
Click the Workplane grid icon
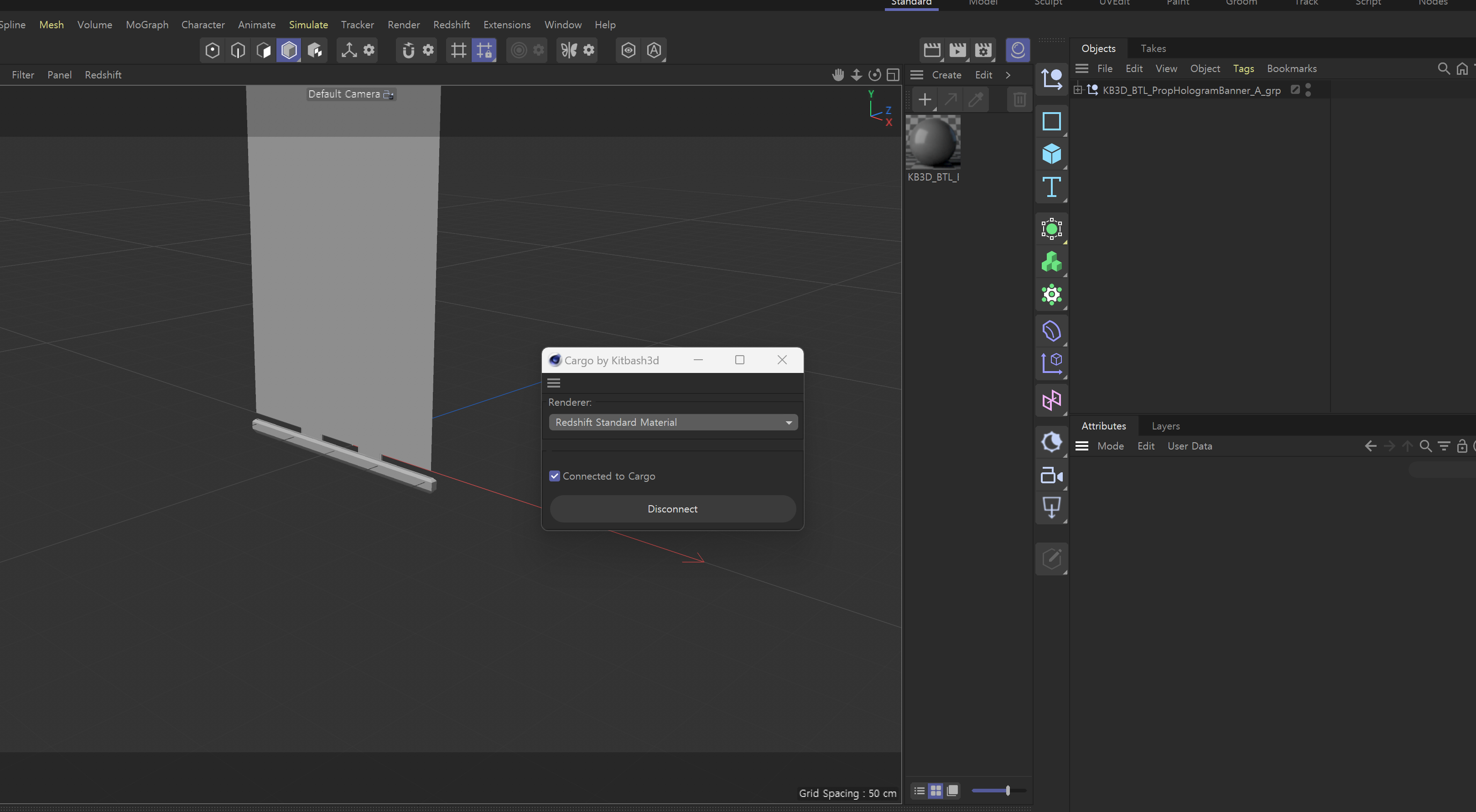[x=458, y=51]
